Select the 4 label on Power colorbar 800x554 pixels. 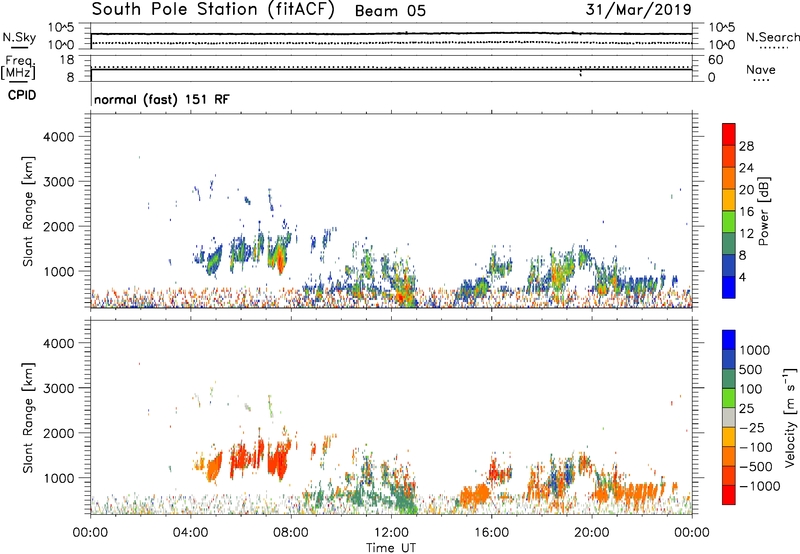tap(743, 277)
